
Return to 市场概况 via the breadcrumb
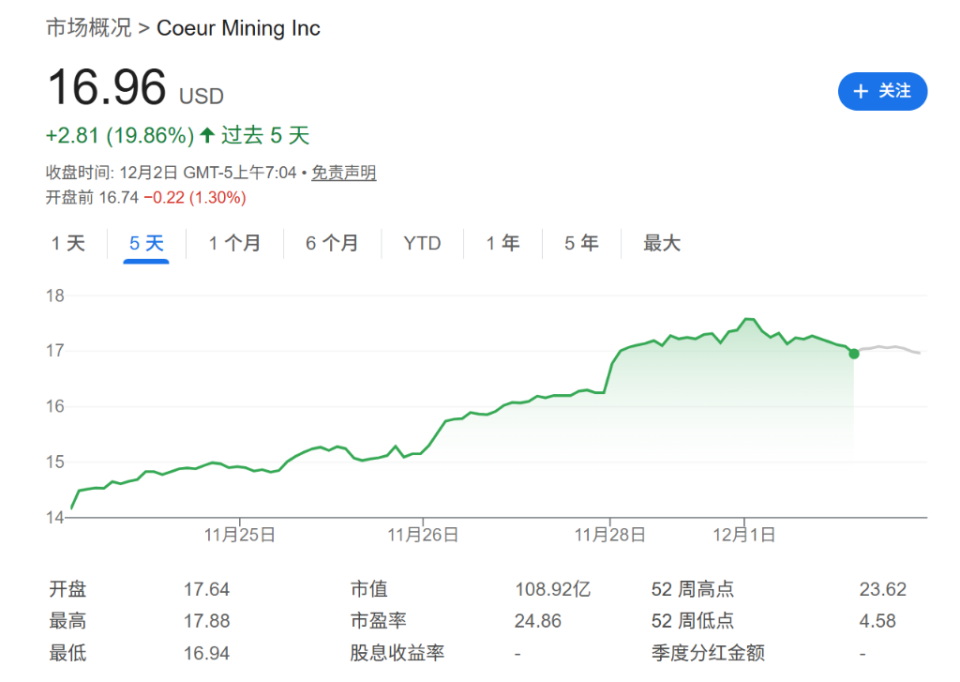[x=88, y=28]
